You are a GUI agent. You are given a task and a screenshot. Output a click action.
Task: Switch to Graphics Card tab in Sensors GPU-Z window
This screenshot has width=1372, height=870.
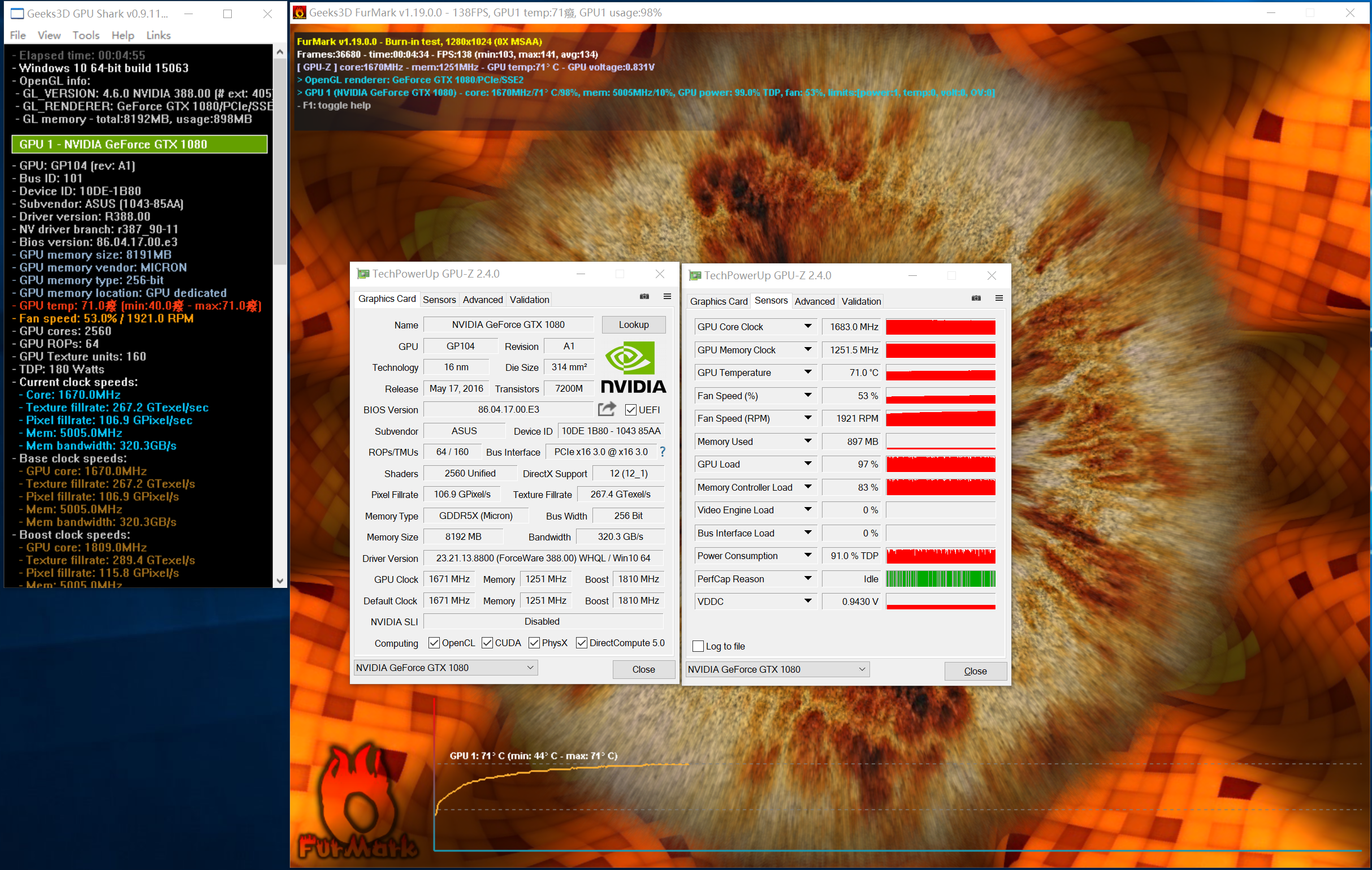click(x=719, y=301)
